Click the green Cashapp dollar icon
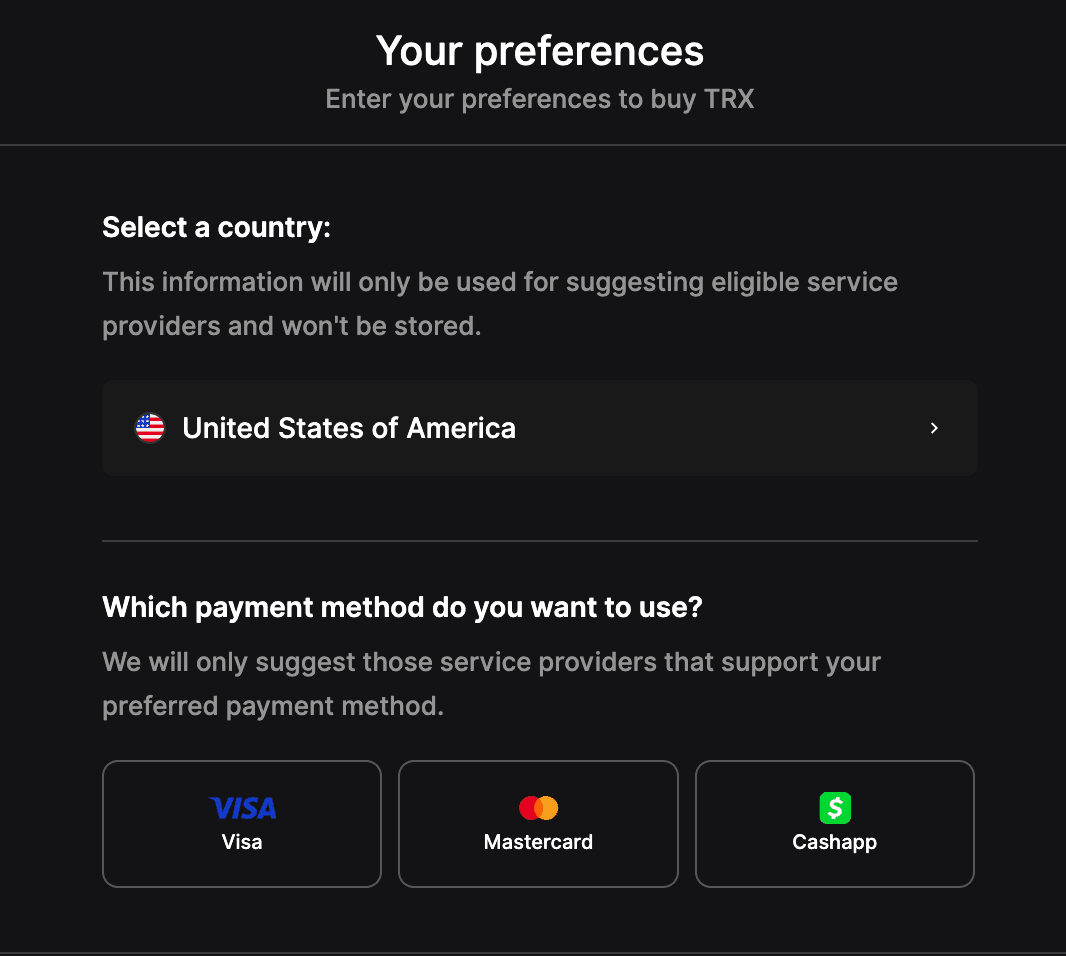1066x956 pixels. [x=835, y=808]
